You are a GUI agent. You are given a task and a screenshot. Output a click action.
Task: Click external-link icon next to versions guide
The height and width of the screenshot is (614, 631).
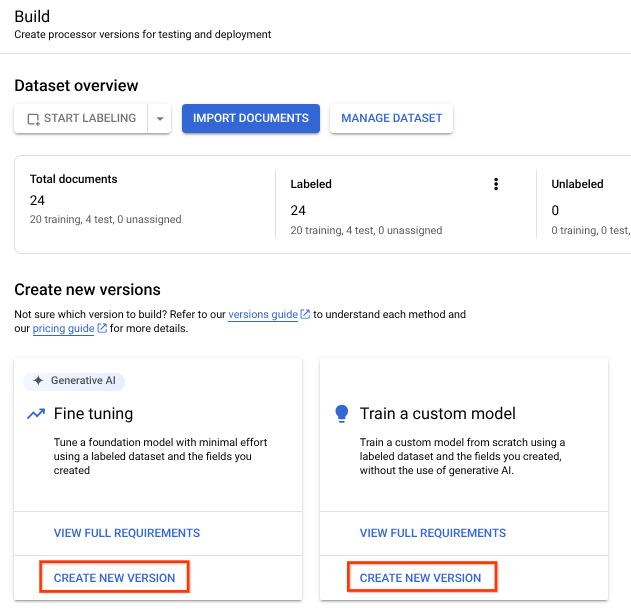(x=305, y=315)
